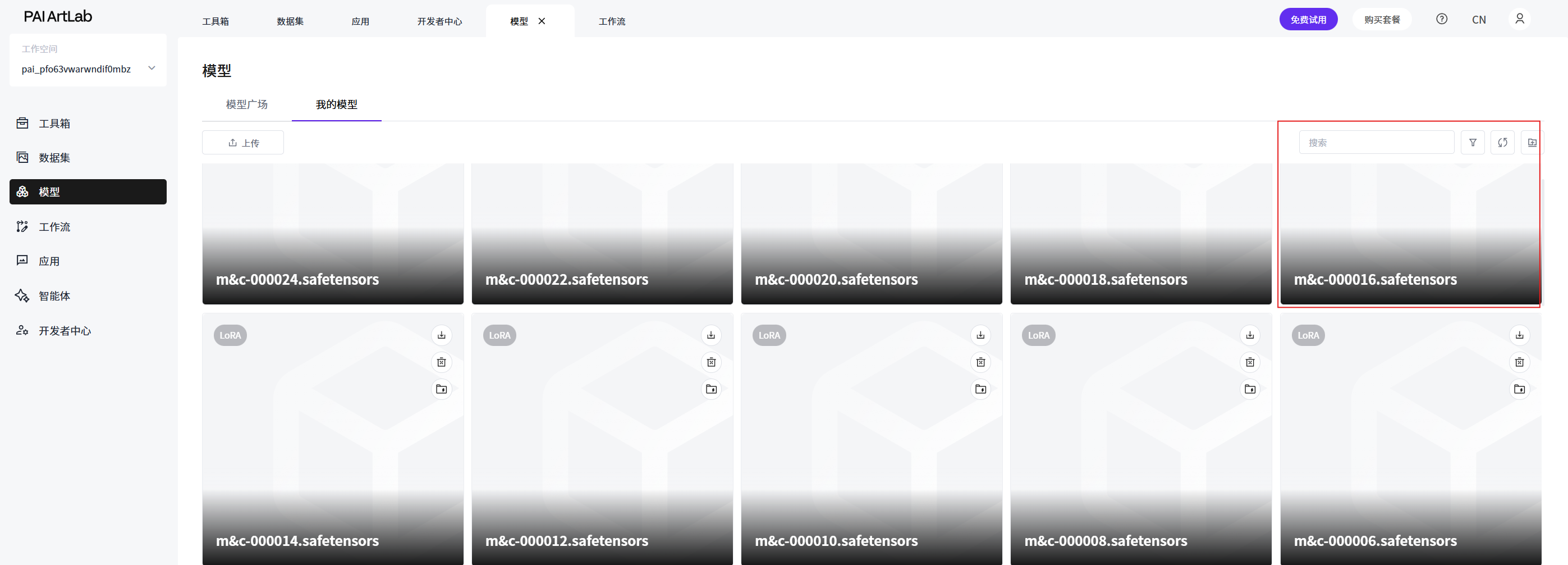1568x565 pixels.
Task: Switch to the 开发者中心 top tab
Action: [x=439, y=21]
